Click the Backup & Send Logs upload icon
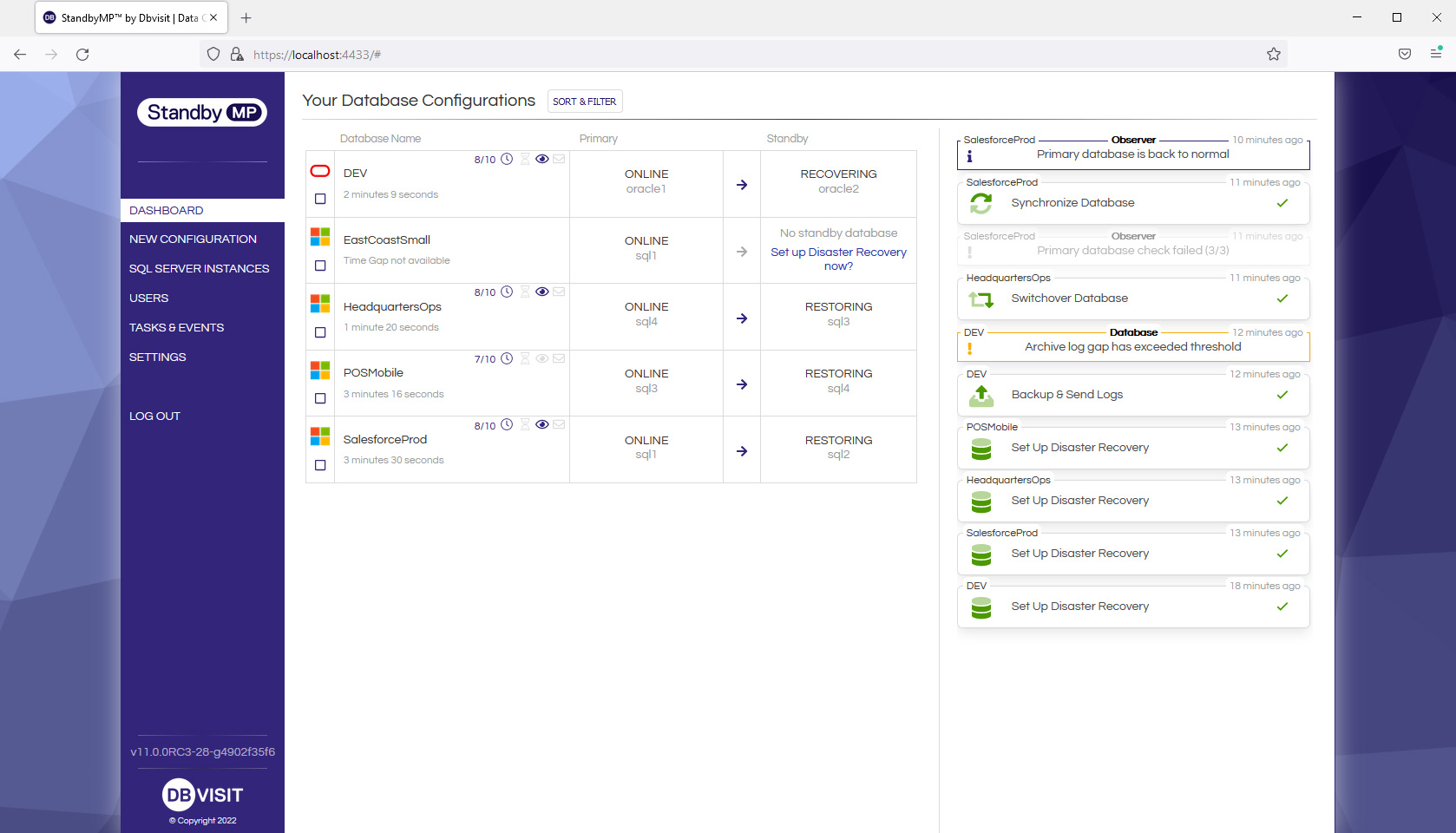Image resolution: width=1456 pixels, height=833 pixels. click(981, 395)
